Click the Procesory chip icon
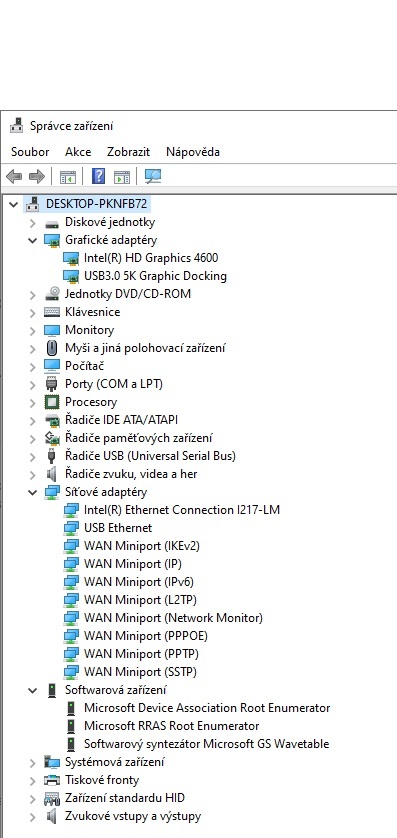Screen dimensions: 397x838 [x=52, y=402]
